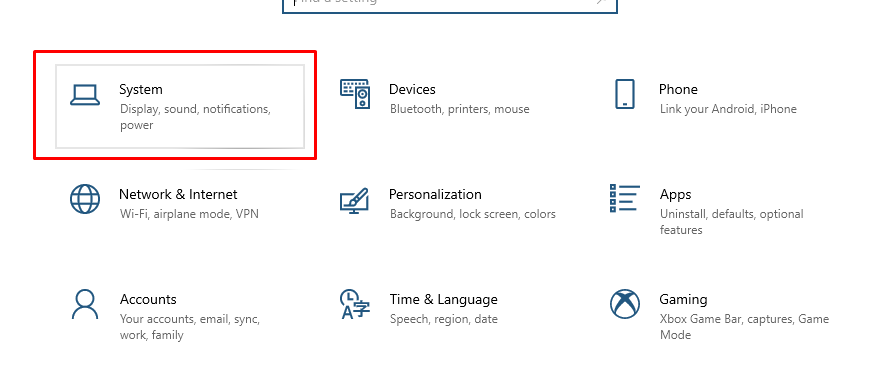880x381 pixels.
Task: Click "Bluetooth, printers, mouse" description
Action: tap(459, 109)
